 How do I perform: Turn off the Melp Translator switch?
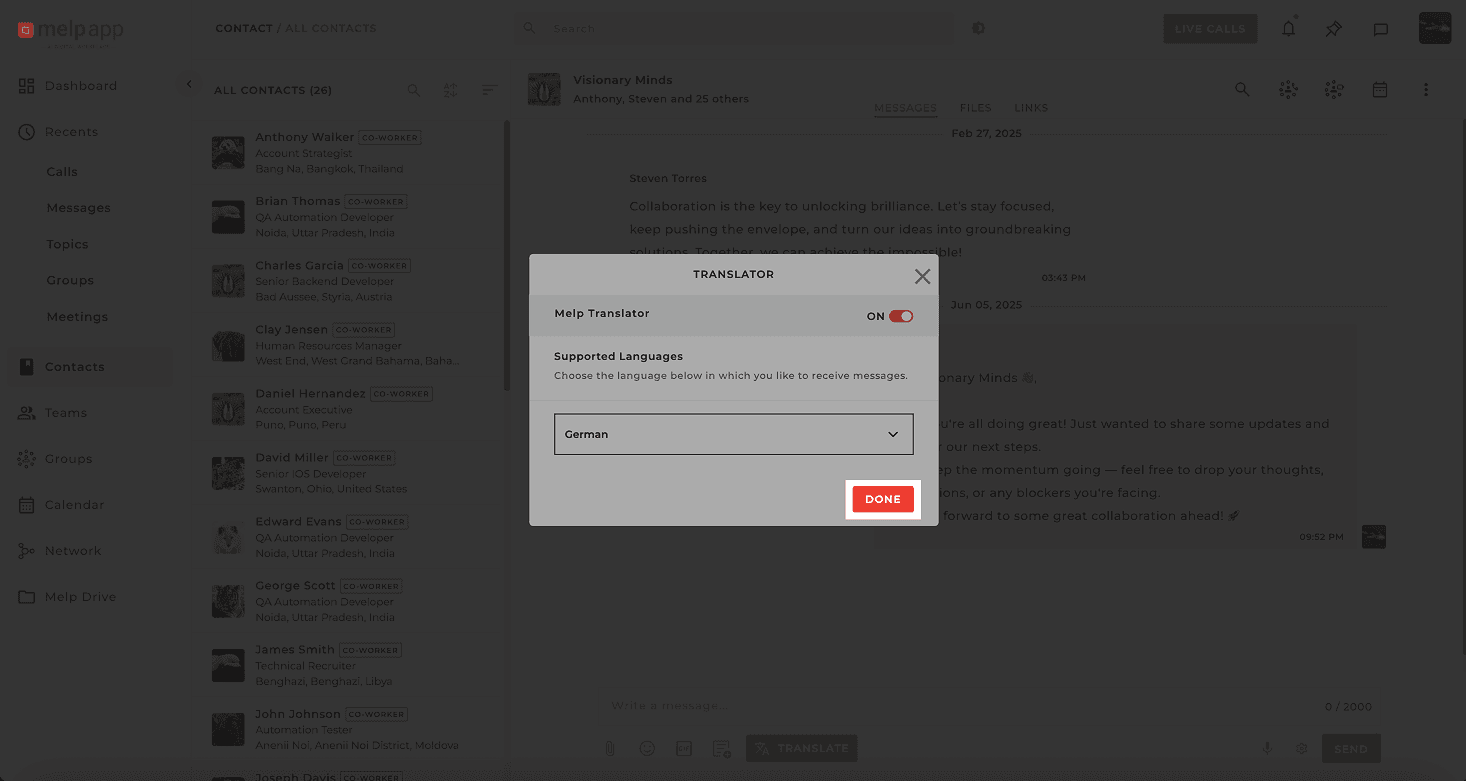(x=901, y=316)
